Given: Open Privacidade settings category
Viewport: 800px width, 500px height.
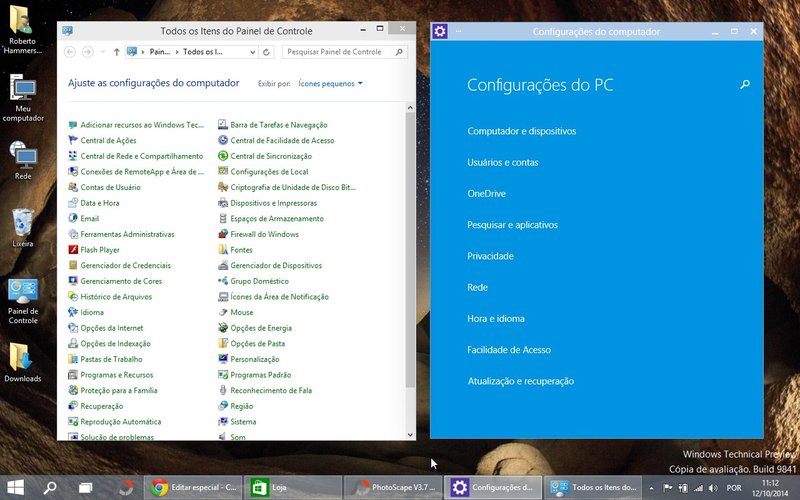Looking at the screenshot, I should tap(490, 256).
